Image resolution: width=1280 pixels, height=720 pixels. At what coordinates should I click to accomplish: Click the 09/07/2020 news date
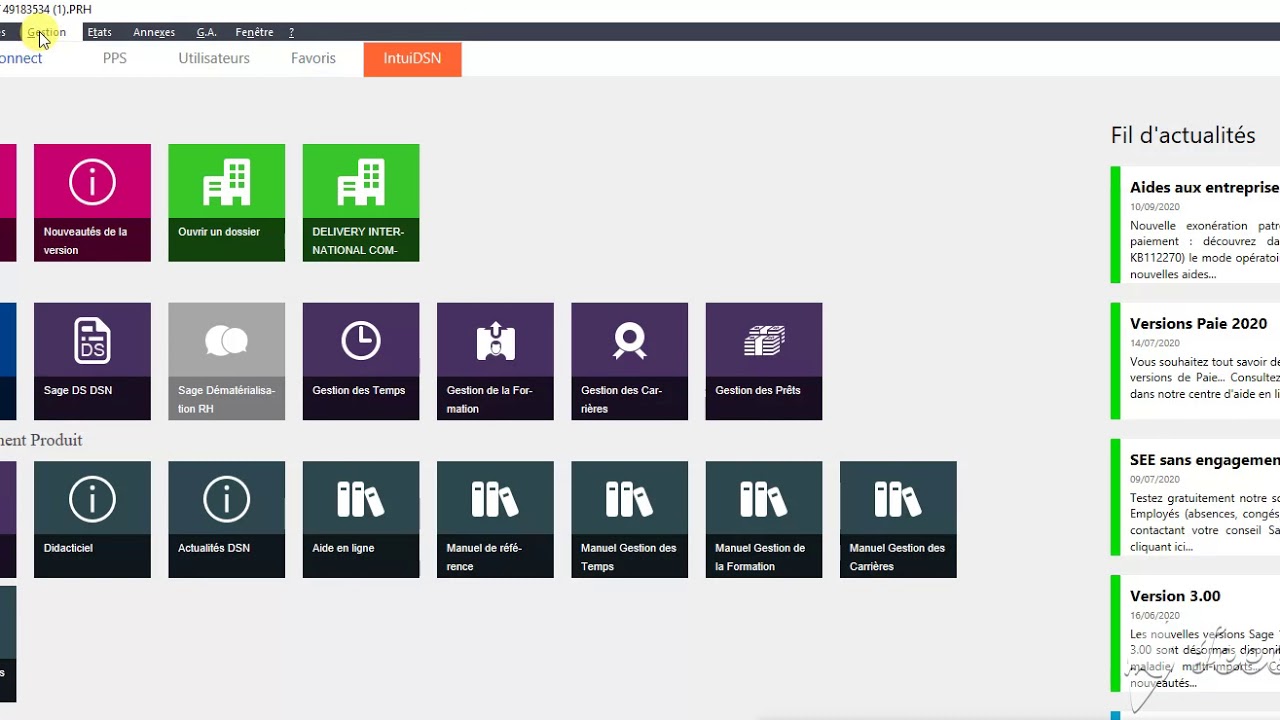tap(1155, 480)
